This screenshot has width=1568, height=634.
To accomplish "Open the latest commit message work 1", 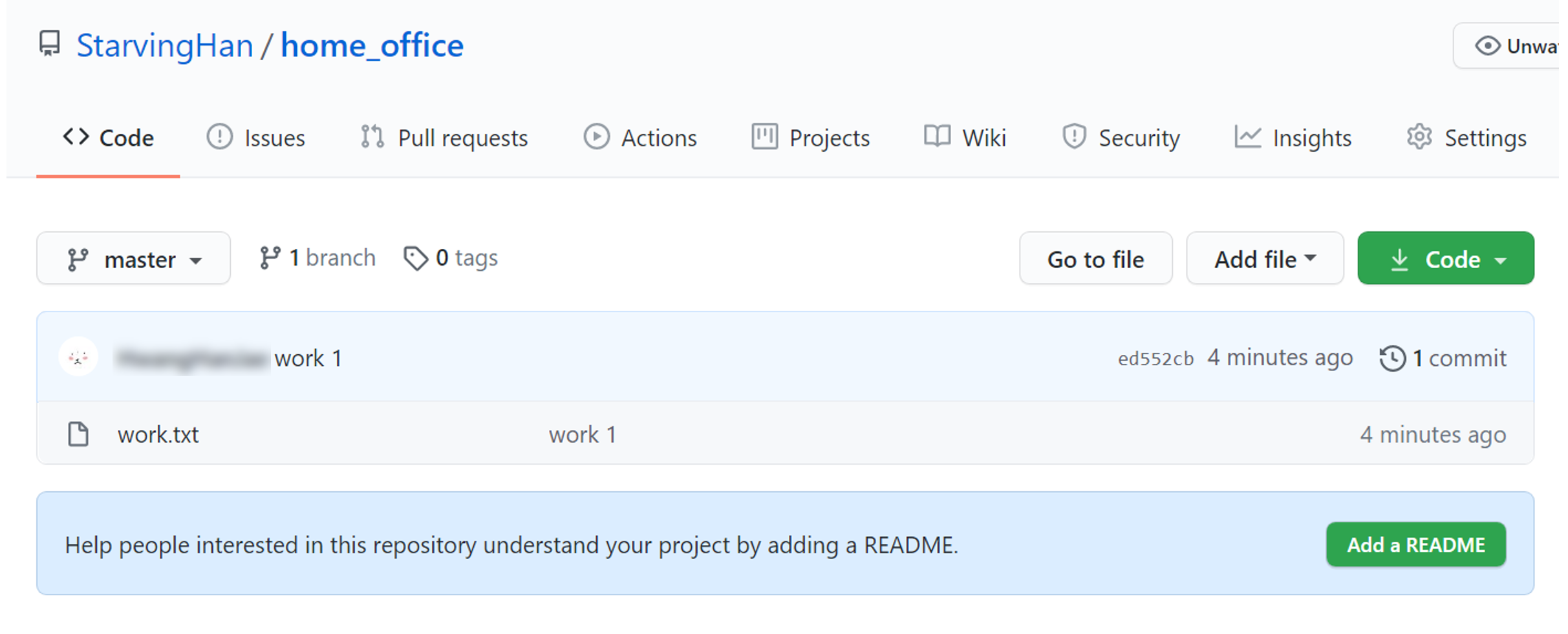I will pyautogui.click(x=308, y=358).
